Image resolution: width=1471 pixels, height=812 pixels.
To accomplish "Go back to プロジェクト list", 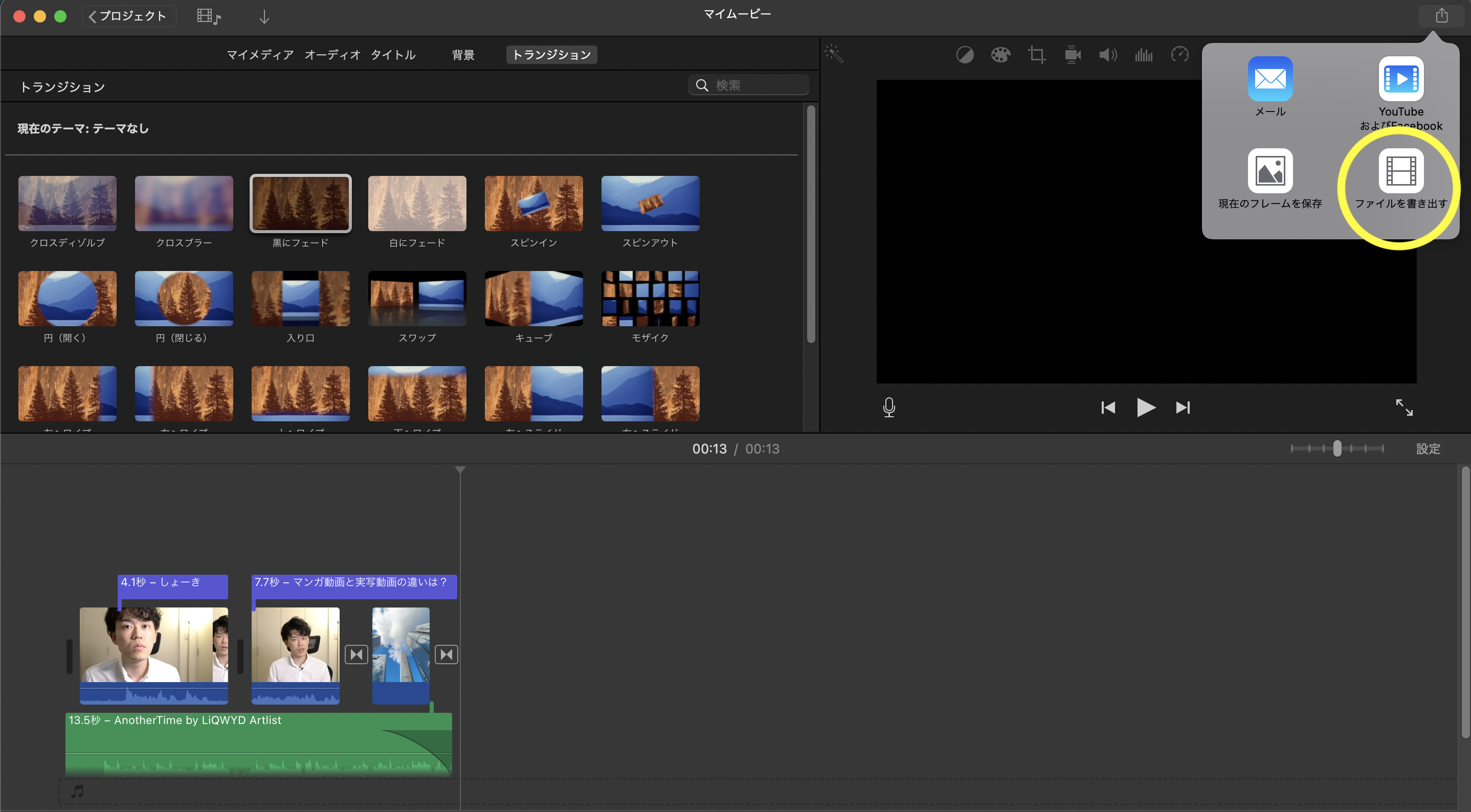I will click(128, 16).
